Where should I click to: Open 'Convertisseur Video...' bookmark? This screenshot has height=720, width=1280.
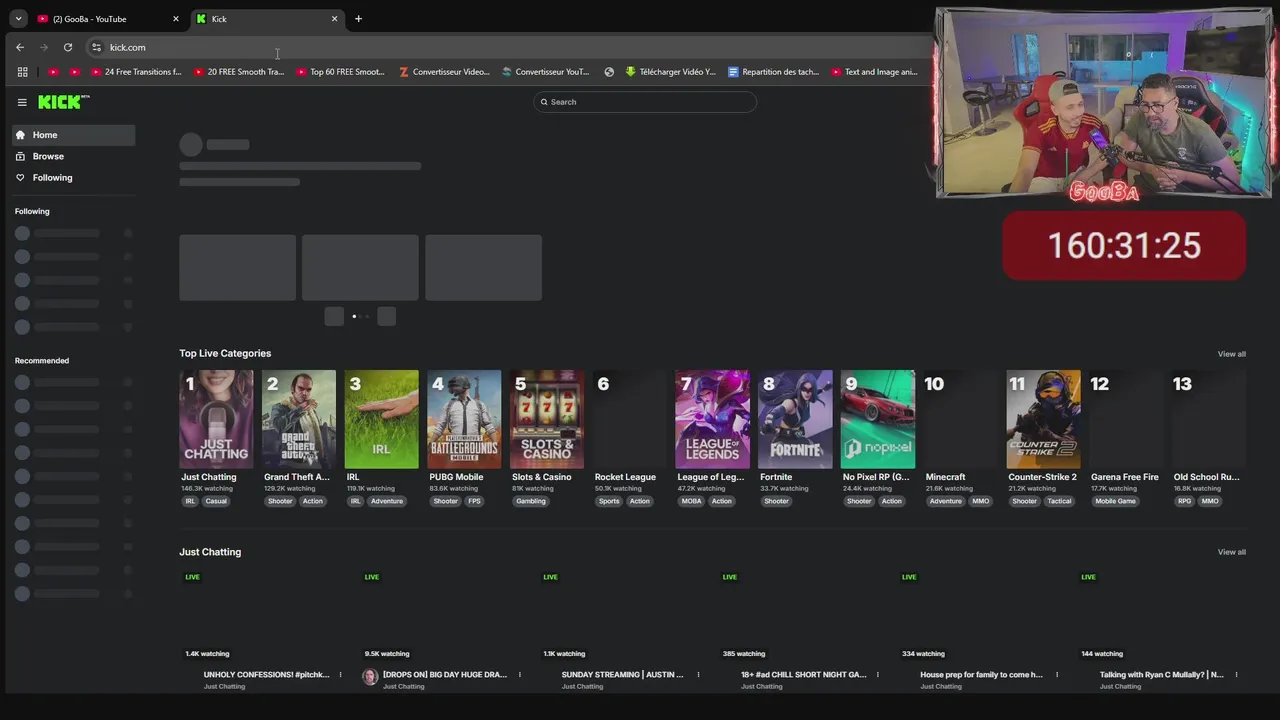[x=444, y=72]
